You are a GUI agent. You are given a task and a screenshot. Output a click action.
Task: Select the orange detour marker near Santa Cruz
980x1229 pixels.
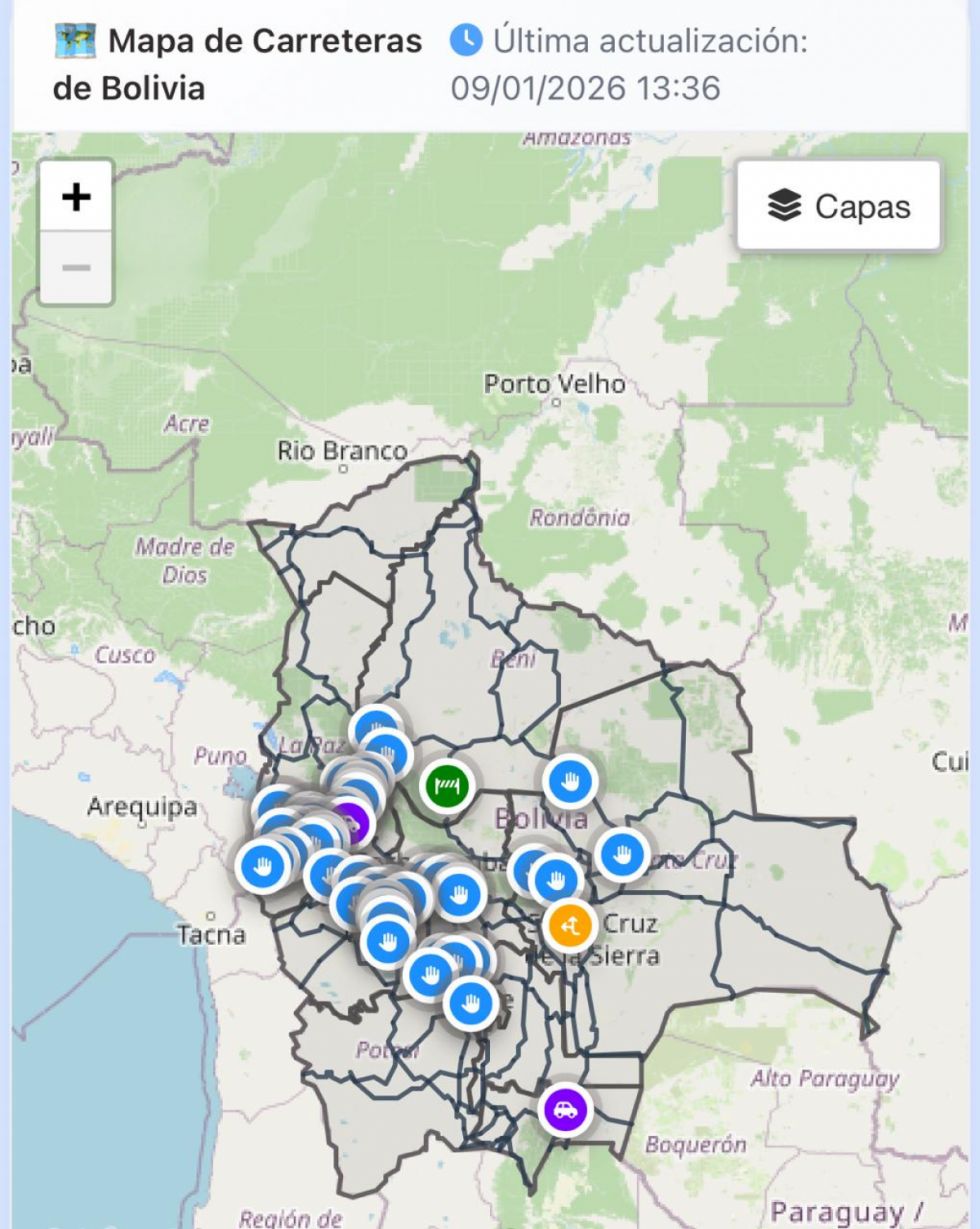pyautogui.click(x=570, y=925)
